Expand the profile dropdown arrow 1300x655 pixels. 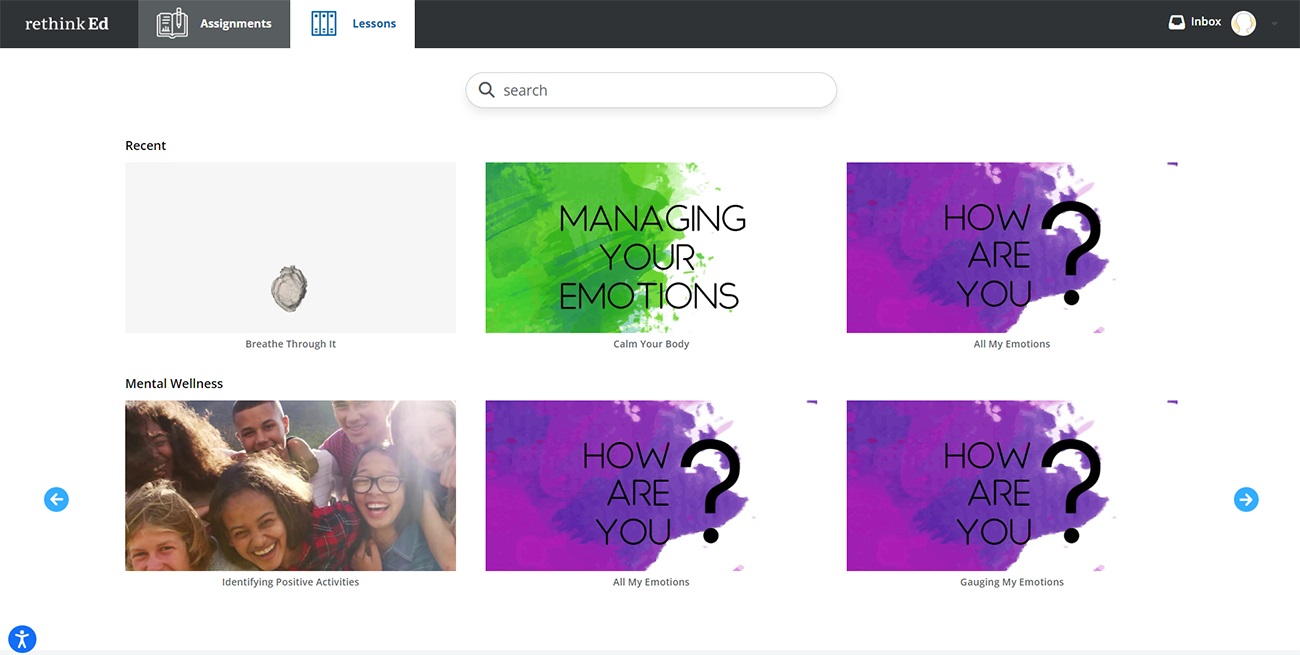(x=1275, y=24)
